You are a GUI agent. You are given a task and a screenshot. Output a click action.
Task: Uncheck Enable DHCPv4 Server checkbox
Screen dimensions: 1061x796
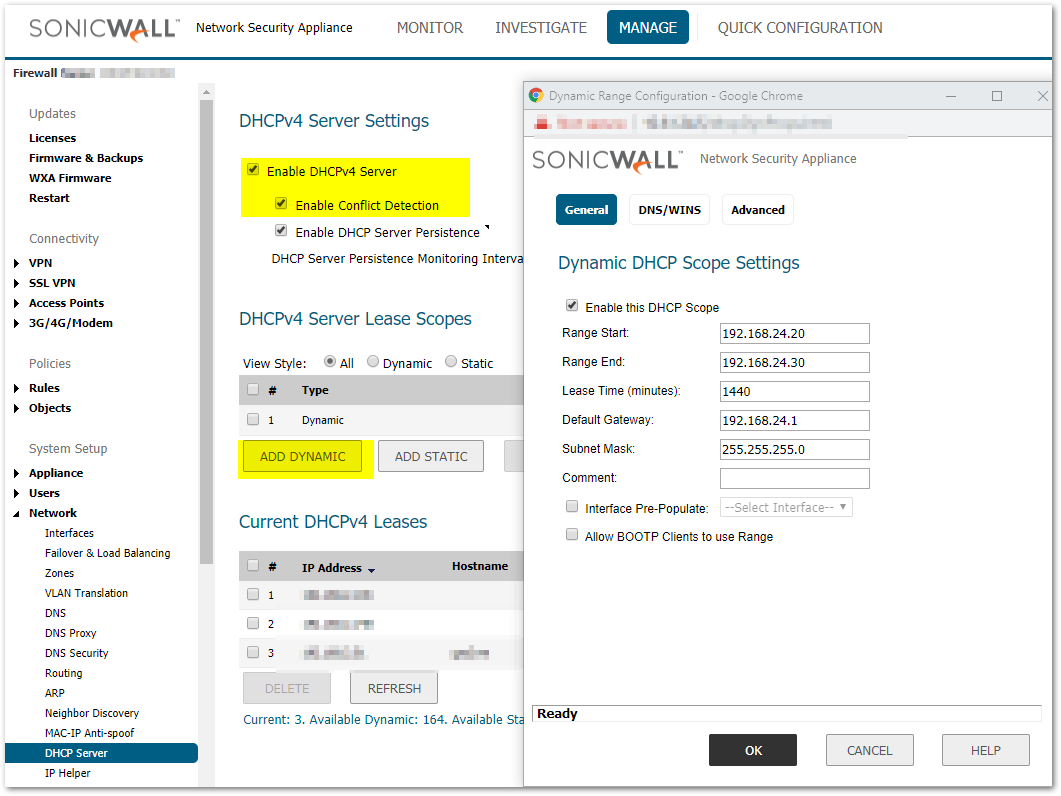[x=253, y=170]
